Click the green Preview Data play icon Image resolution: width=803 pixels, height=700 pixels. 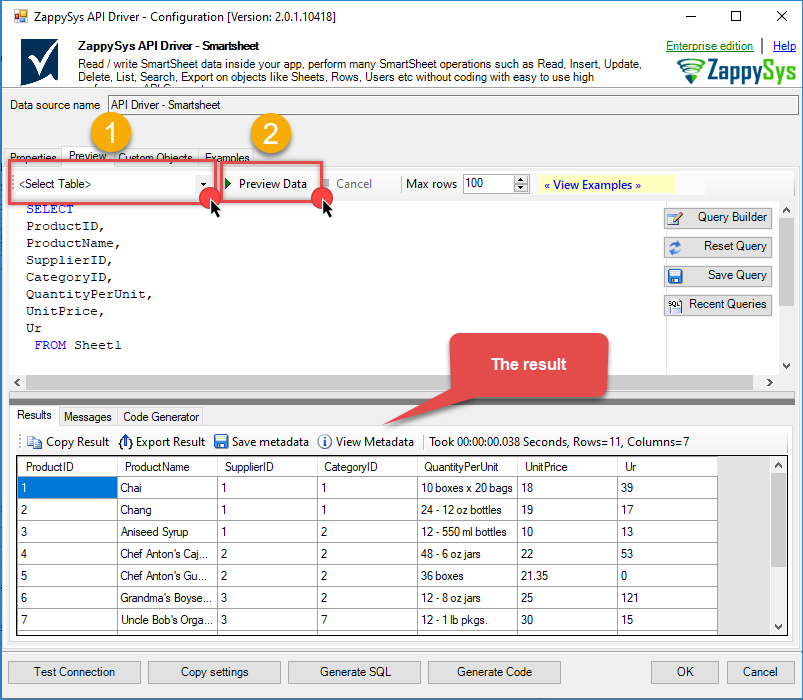pyautogui.click(x=228, y=183)
